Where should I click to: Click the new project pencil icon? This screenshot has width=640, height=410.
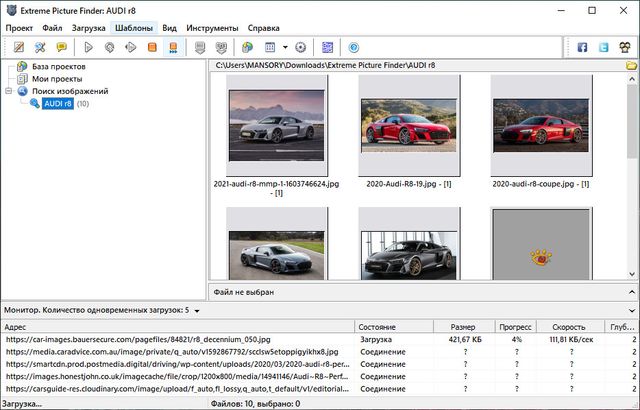click(x=18, y=47)
